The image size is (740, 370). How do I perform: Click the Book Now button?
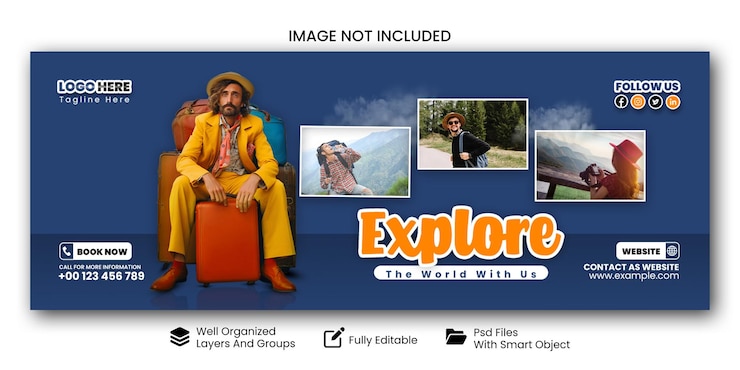click(96, 251)
